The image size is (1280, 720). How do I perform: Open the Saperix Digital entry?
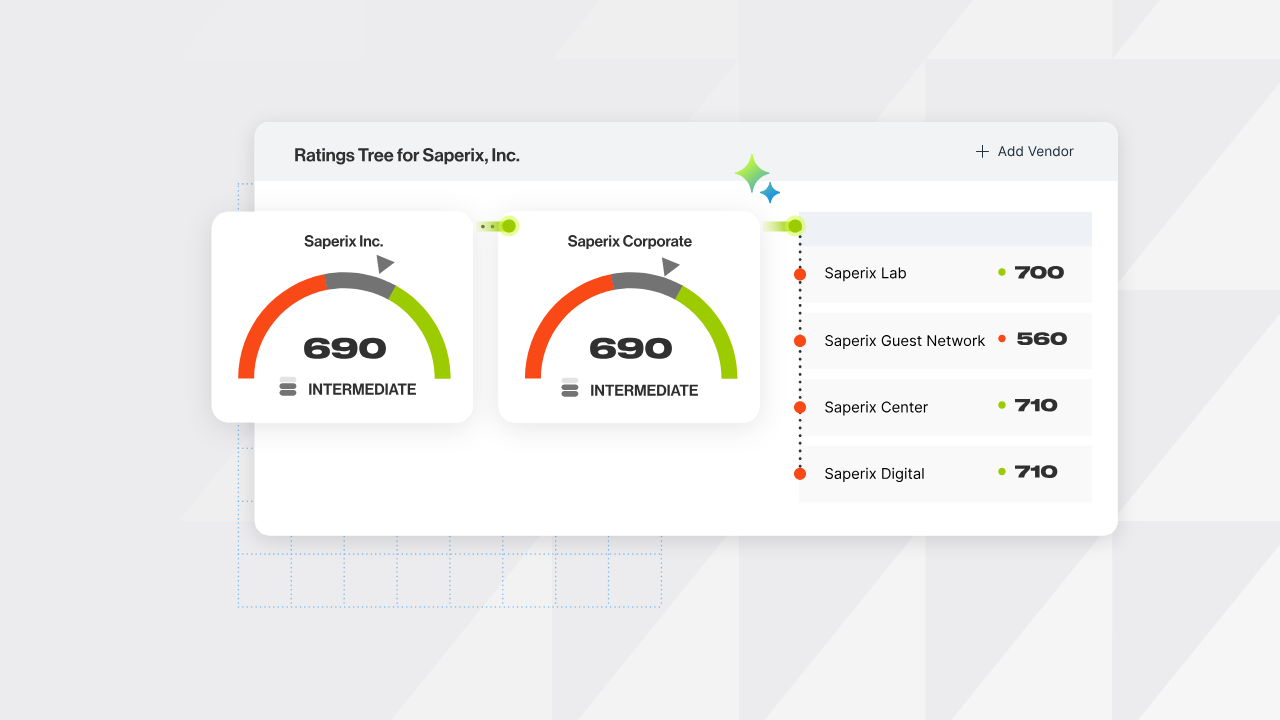945,473
